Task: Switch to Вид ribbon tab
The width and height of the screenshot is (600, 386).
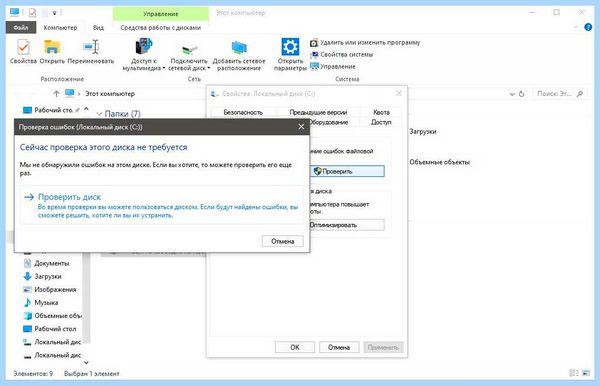Action: click(98, 28)
